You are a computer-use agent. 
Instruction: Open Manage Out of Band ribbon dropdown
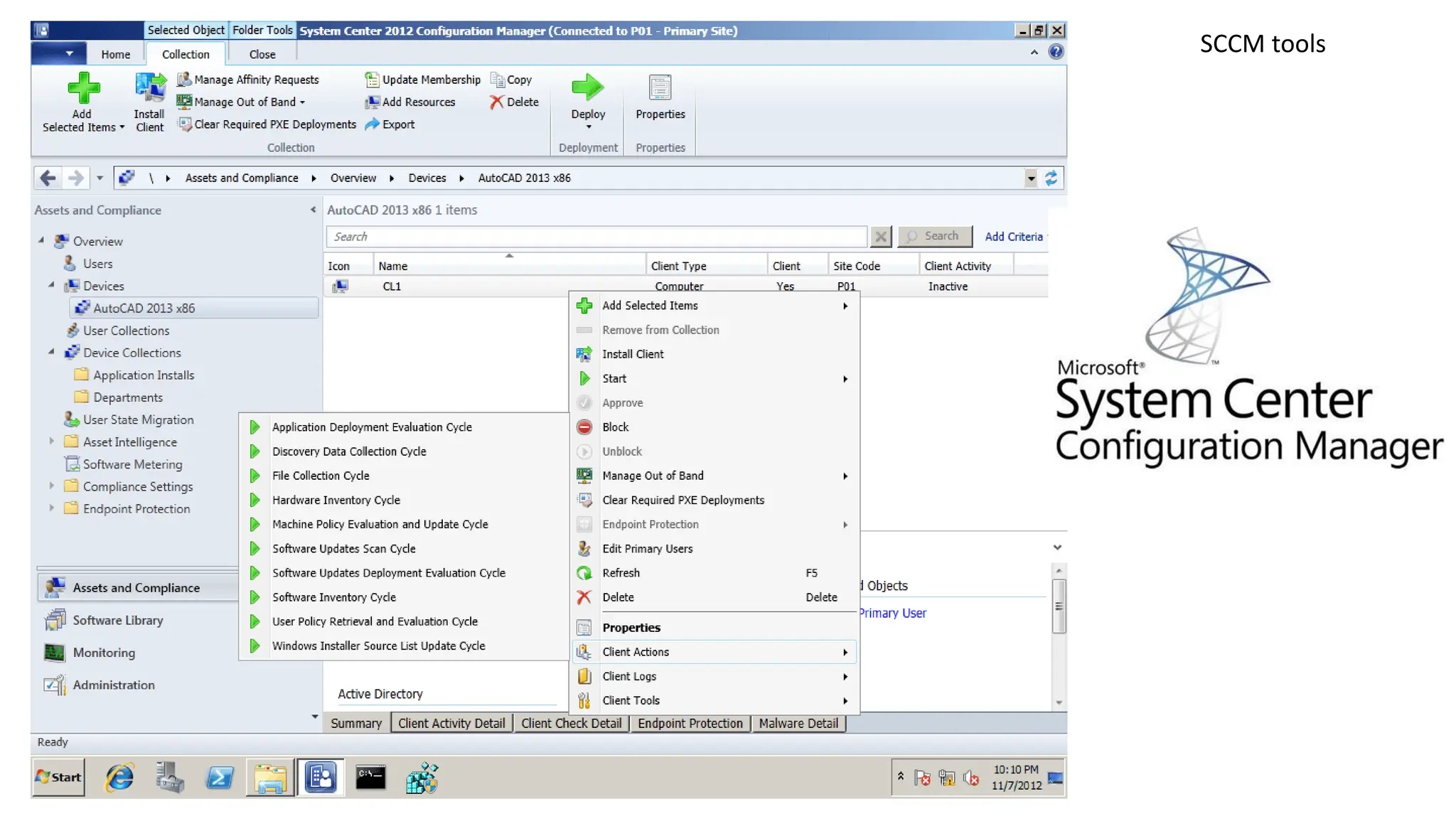[242, 102]
